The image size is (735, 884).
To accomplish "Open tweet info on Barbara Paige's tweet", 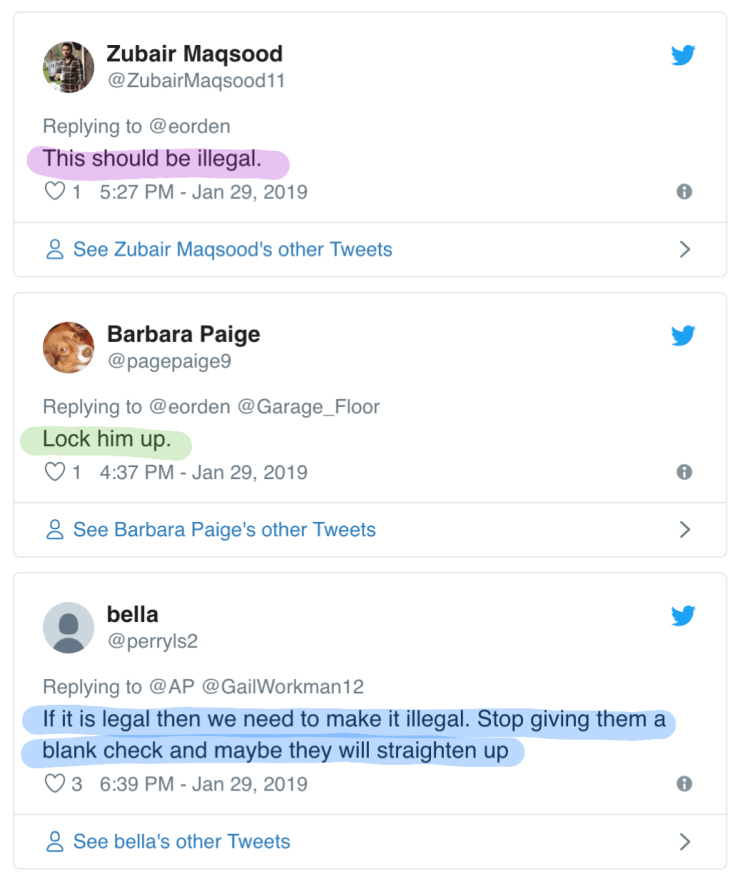I will coord(684,472).
